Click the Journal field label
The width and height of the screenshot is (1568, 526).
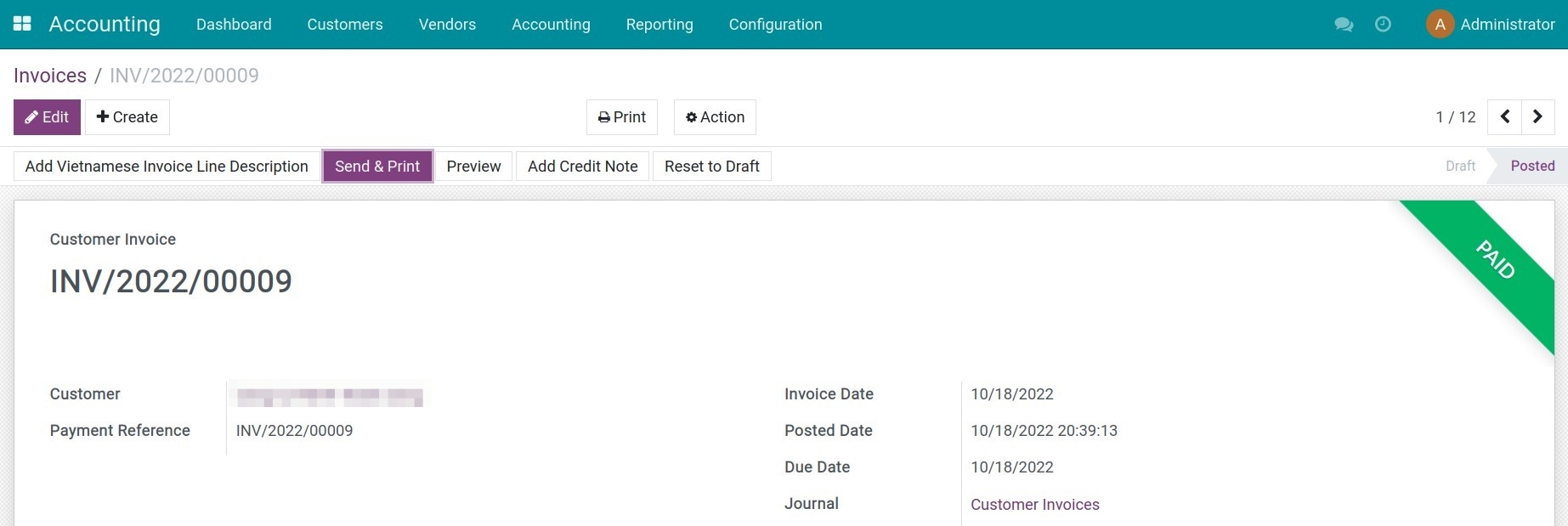811,504
